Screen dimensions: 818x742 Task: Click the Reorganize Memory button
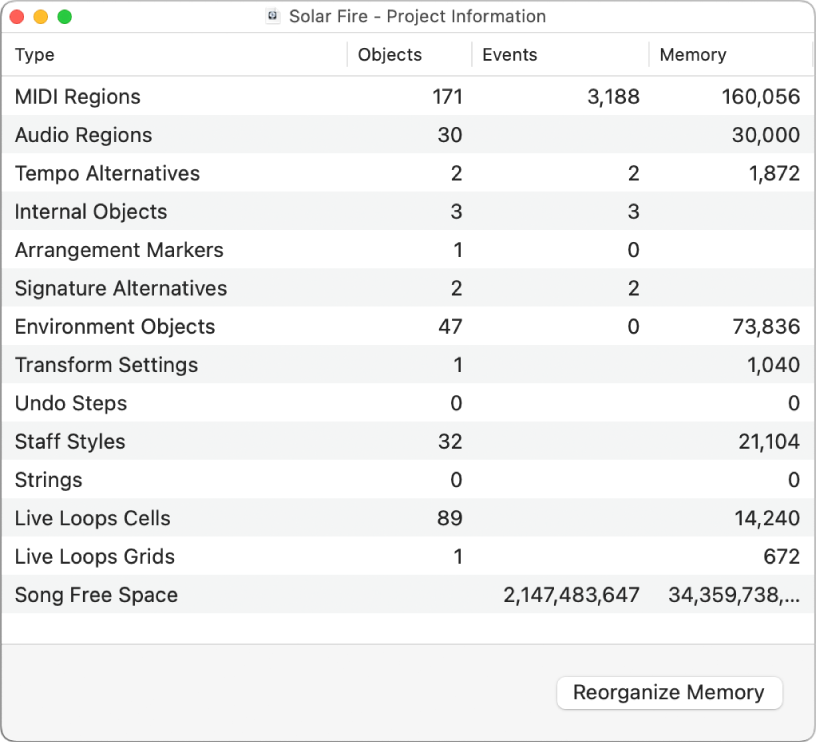pyautogui.click(x=669, y=692)
